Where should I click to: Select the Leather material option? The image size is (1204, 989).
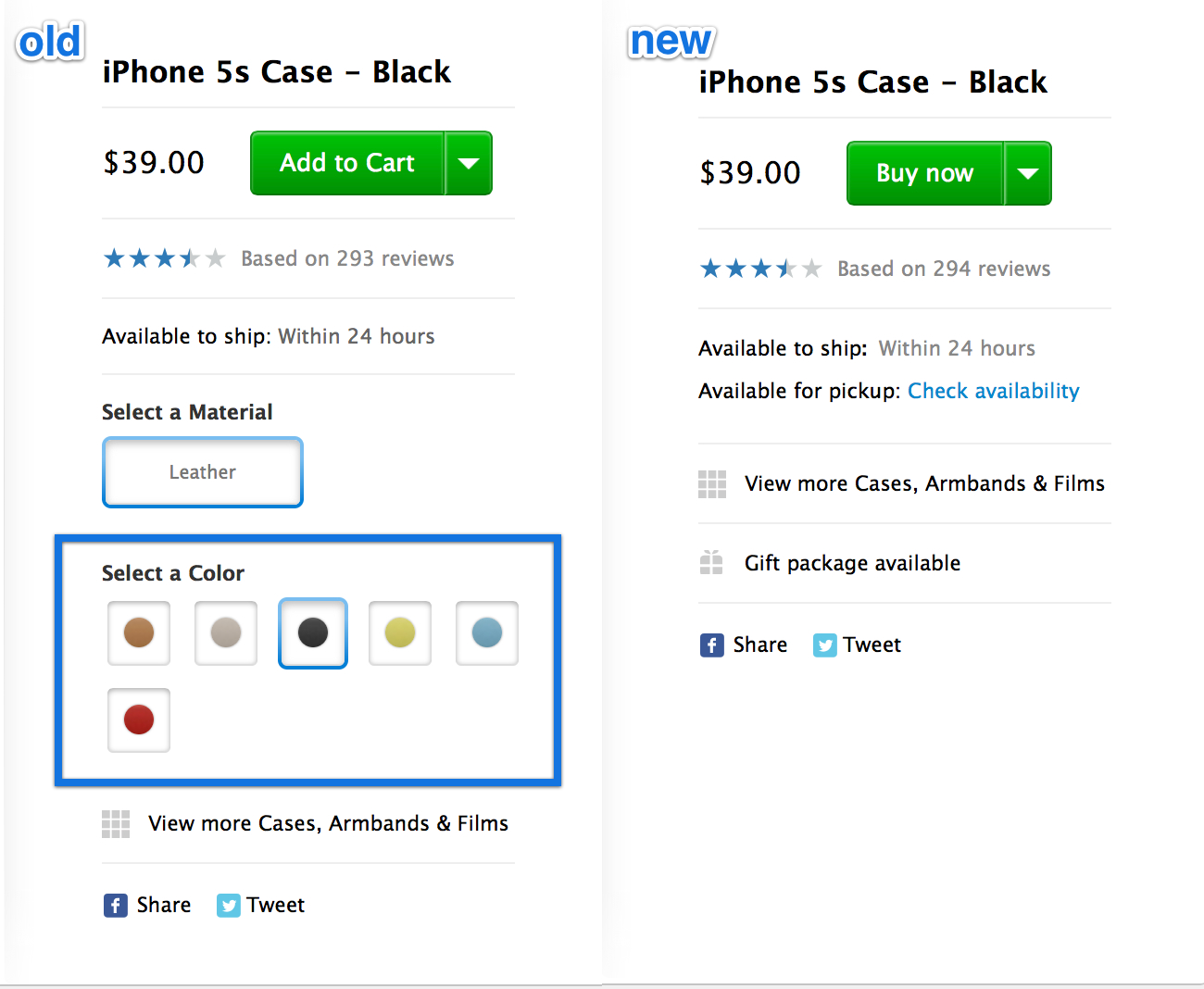click(203, 472)
